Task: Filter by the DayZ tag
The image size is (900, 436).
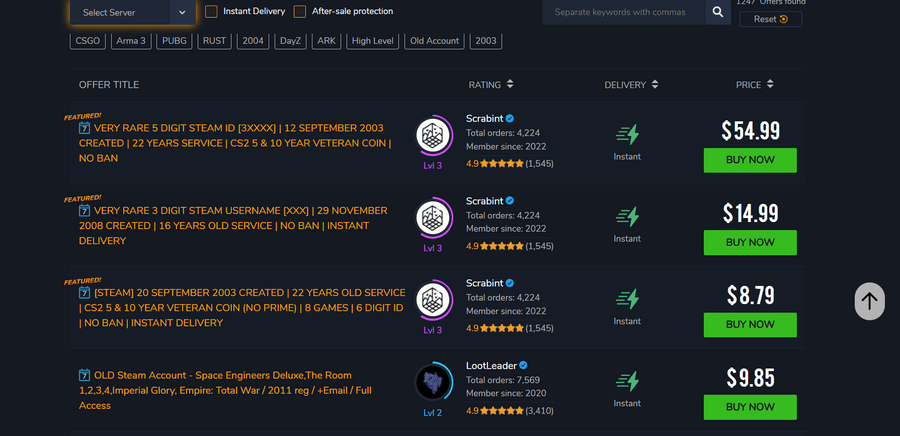Action: tap(290, 41)
